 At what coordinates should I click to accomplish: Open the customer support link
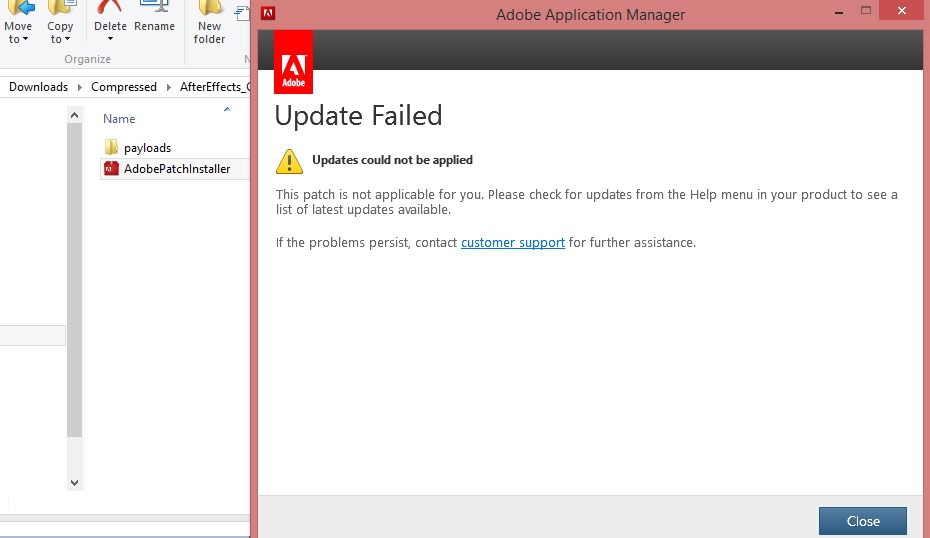(x=512, y=243)
